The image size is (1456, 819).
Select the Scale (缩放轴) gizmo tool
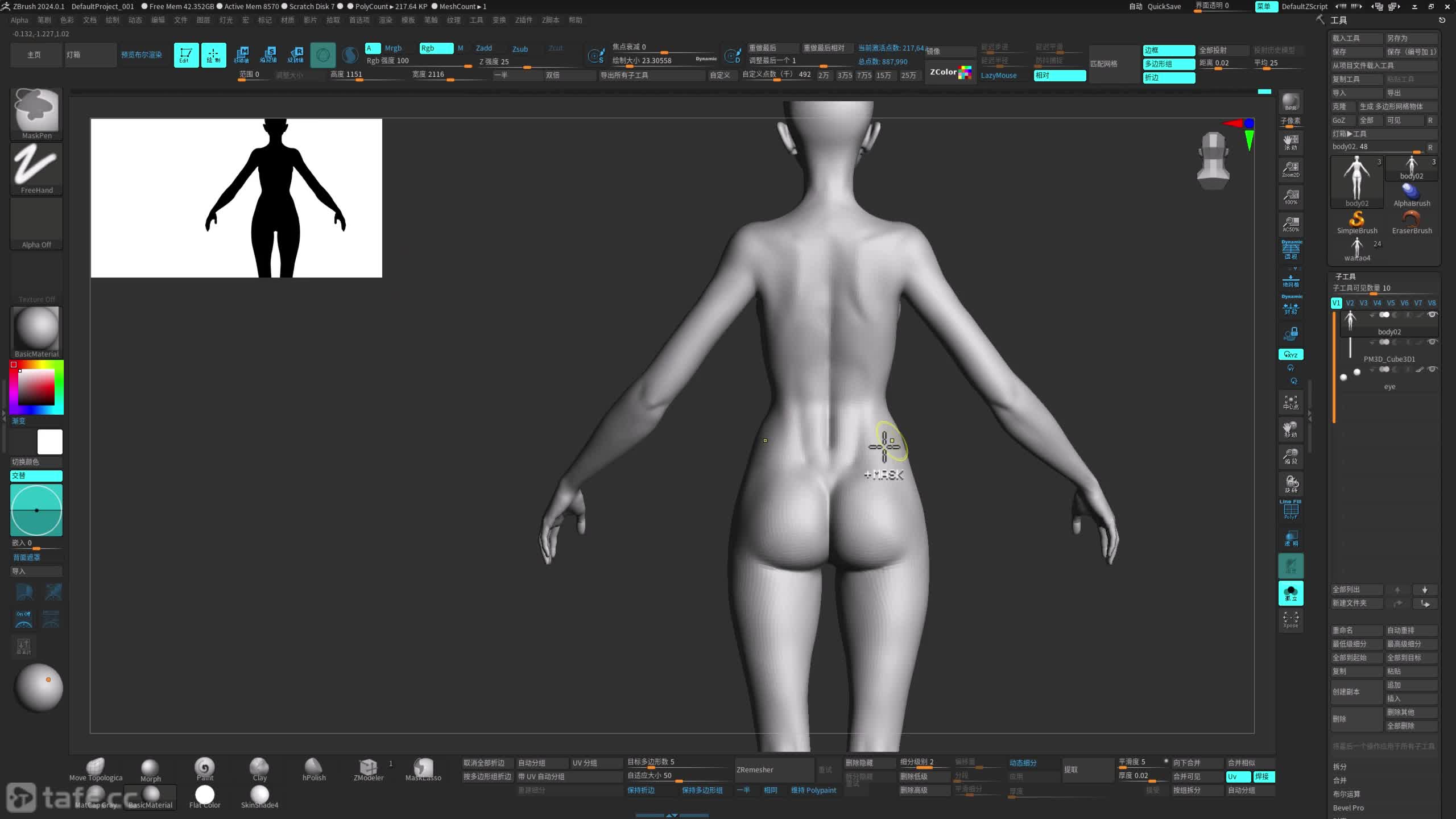[x=268, y=55]
